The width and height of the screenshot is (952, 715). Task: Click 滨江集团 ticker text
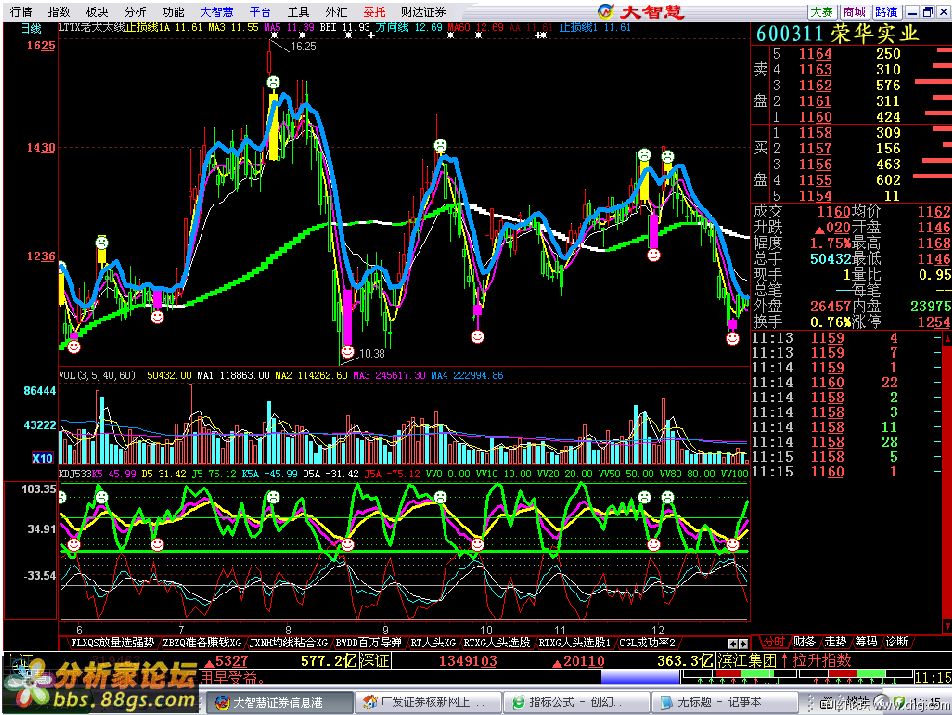click(747, 660)
